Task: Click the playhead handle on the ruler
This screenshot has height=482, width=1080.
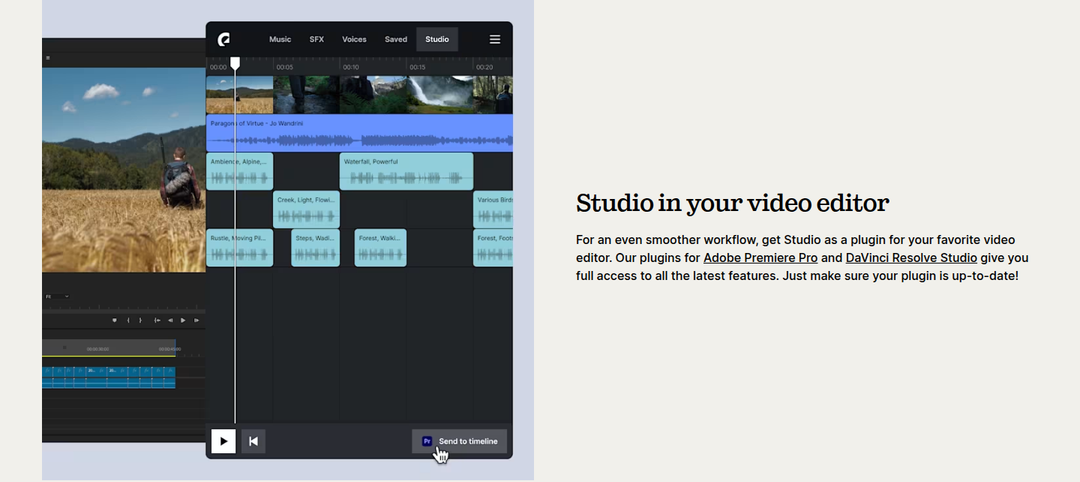Action: [x=235, y=63]
